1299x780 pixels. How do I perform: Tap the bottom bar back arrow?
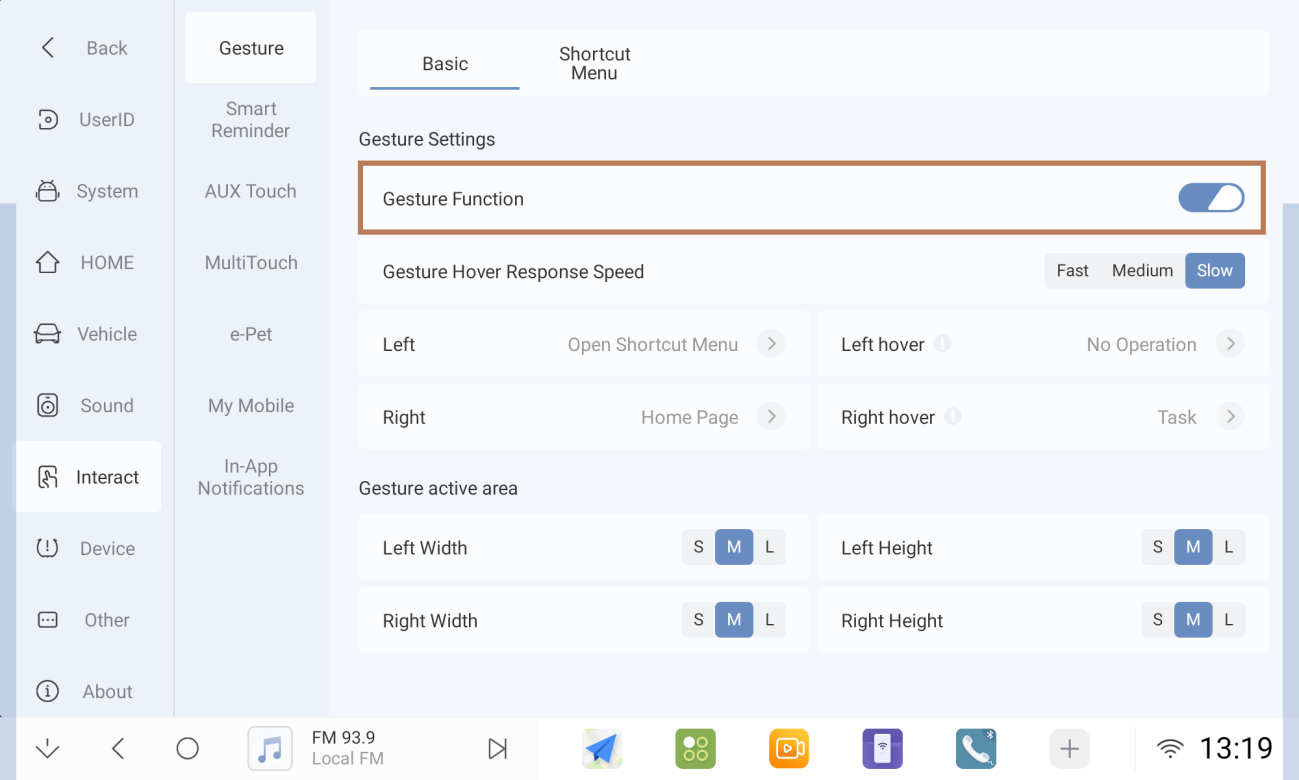(118, 748)
